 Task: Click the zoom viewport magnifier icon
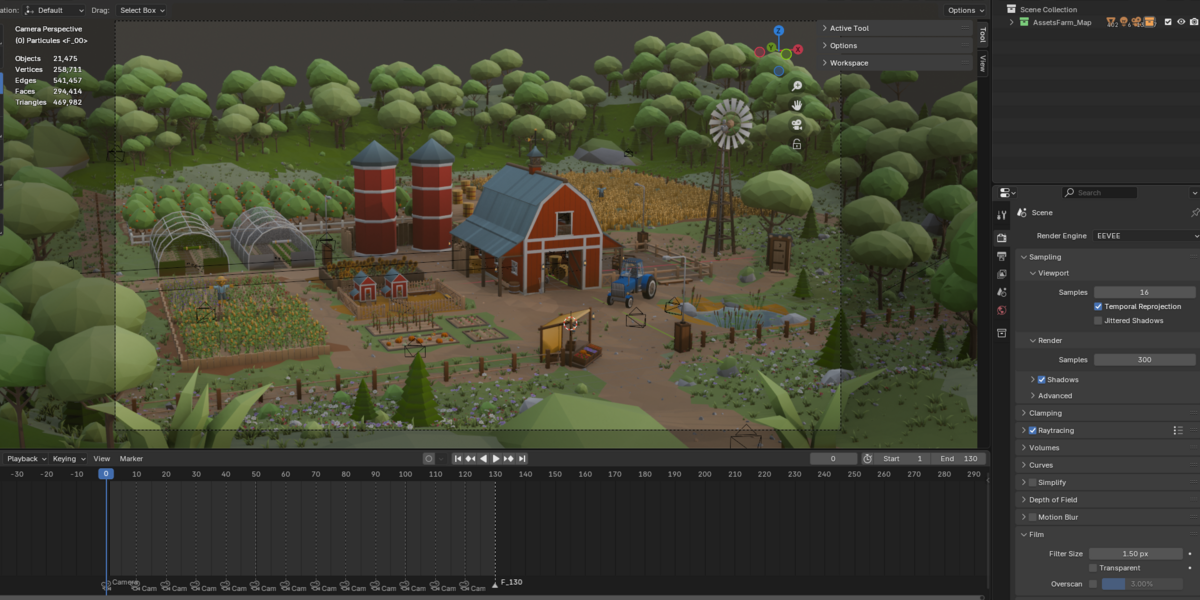pos(797,87)
